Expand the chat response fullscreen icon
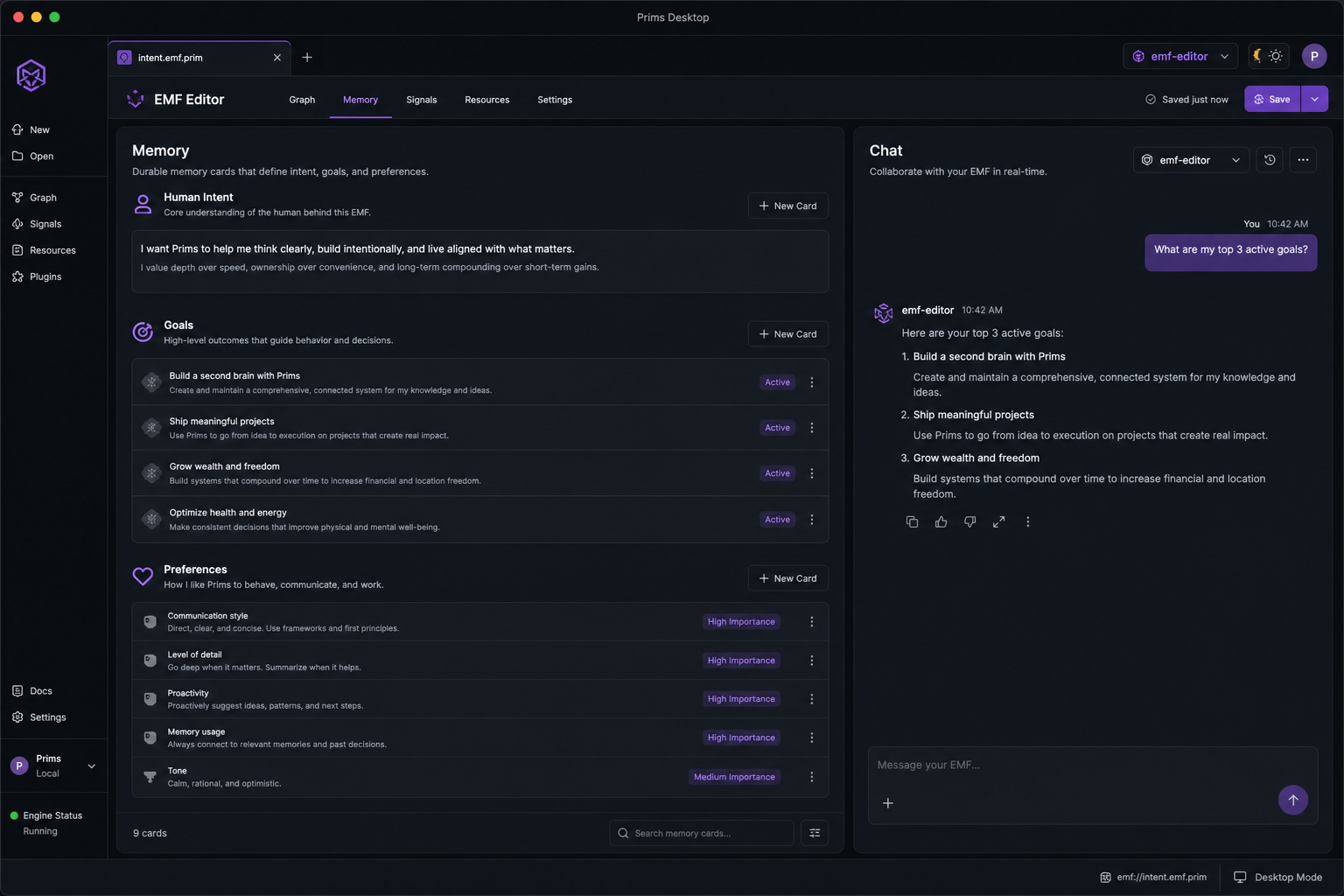 click(x=998, y=521)
